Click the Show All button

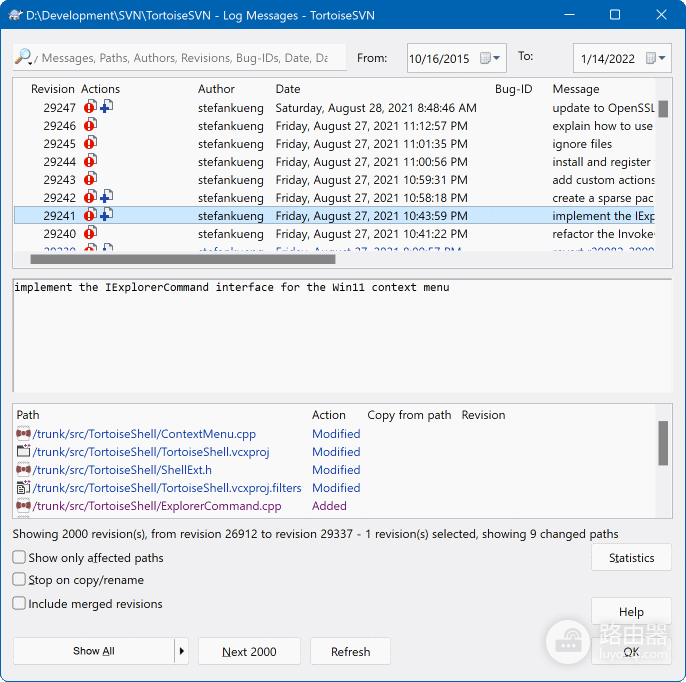click(94, 651)
